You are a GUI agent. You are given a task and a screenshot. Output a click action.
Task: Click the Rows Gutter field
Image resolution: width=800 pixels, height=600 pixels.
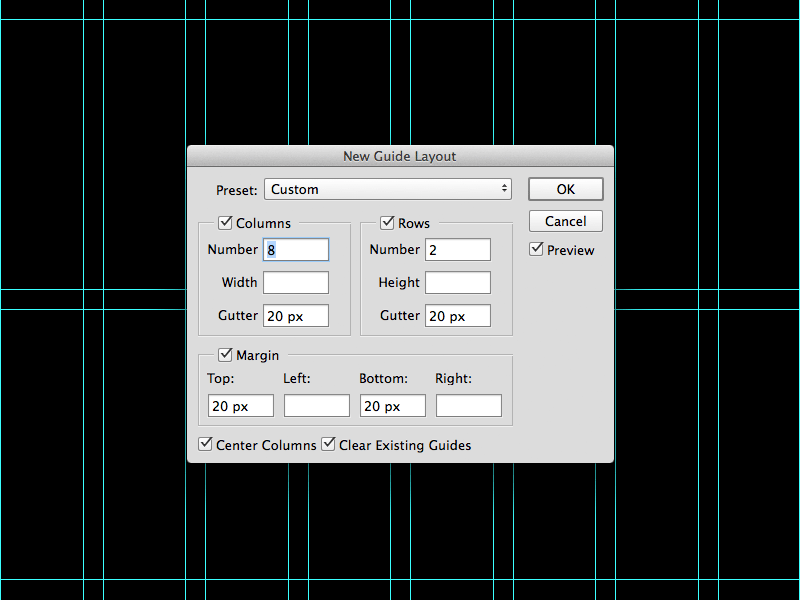[x=458, y=316]
